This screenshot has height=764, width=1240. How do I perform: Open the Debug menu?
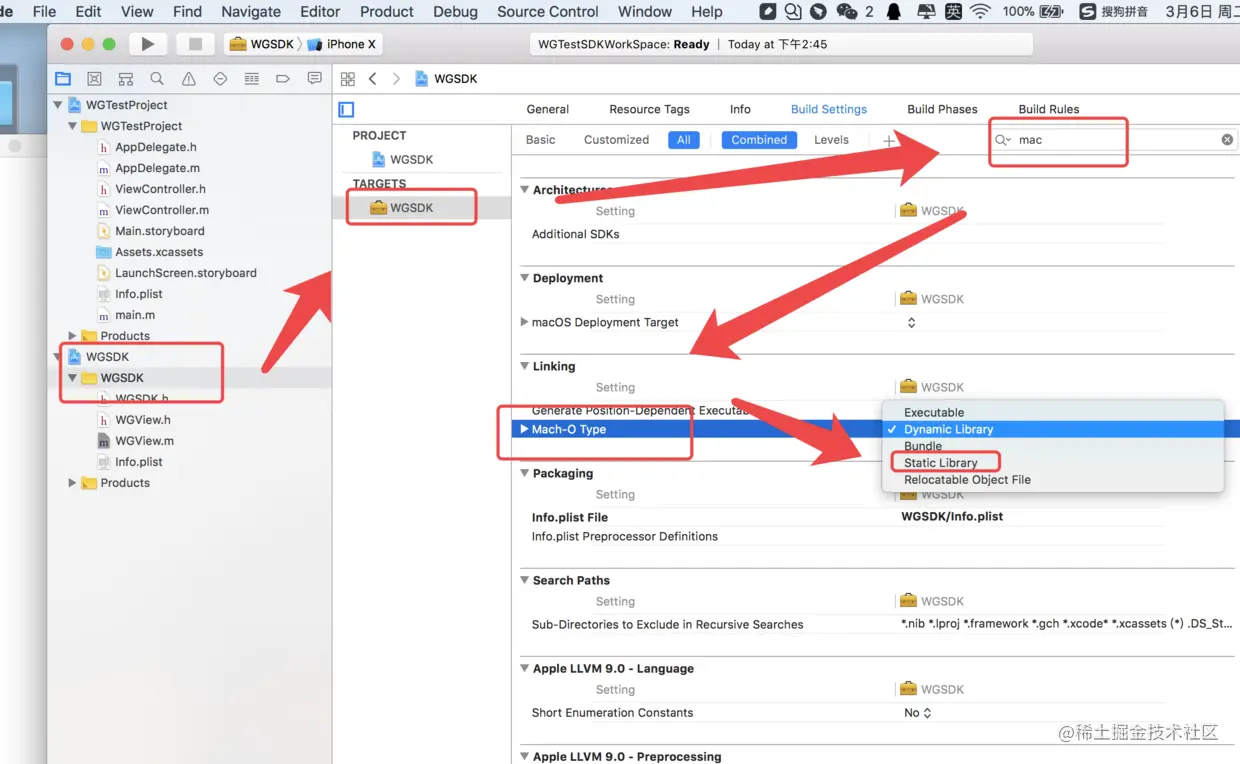pos(455,12)
